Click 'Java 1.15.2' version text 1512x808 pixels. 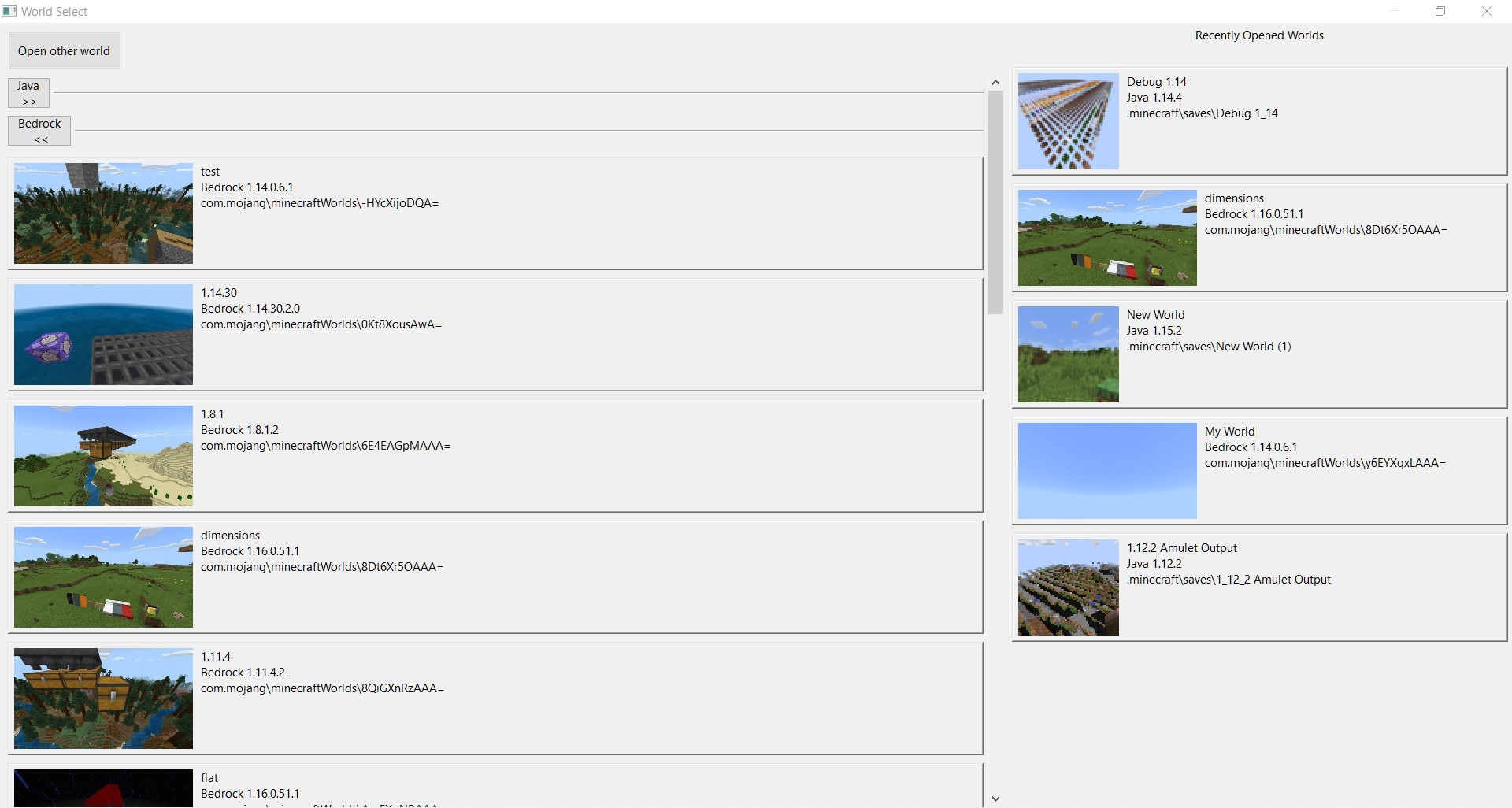pyautogui.click(x=1154, y=331)
